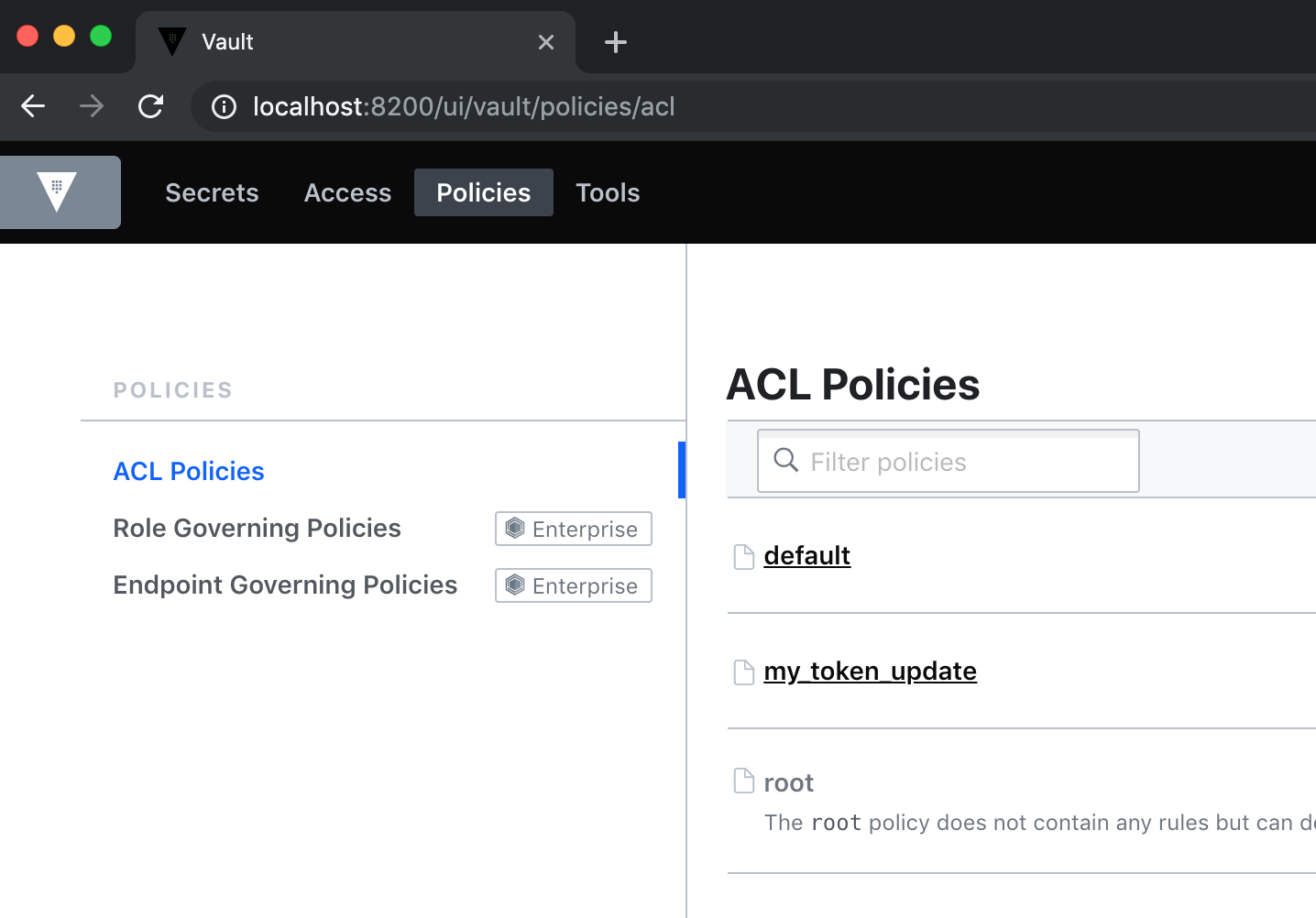Select Role Governing Policies in sidebar
Image resolution: width=1316 pixels, height=918 pixels.
point(257,528)
